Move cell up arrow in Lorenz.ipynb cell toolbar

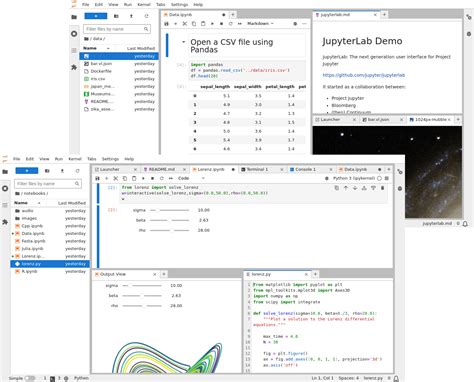click(x=346, y=188)
